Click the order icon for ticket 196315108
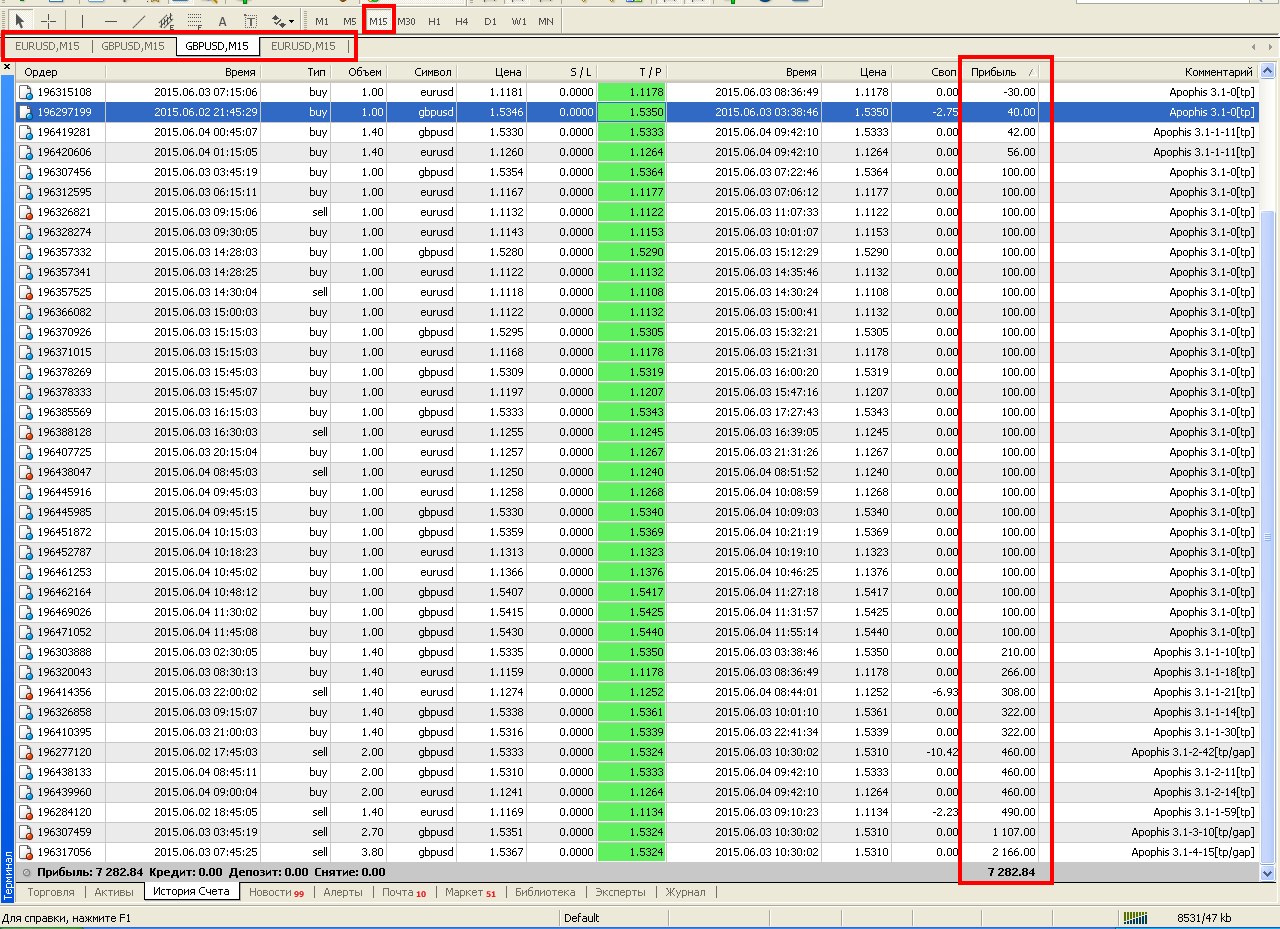1280x929 pixels. 26,92
